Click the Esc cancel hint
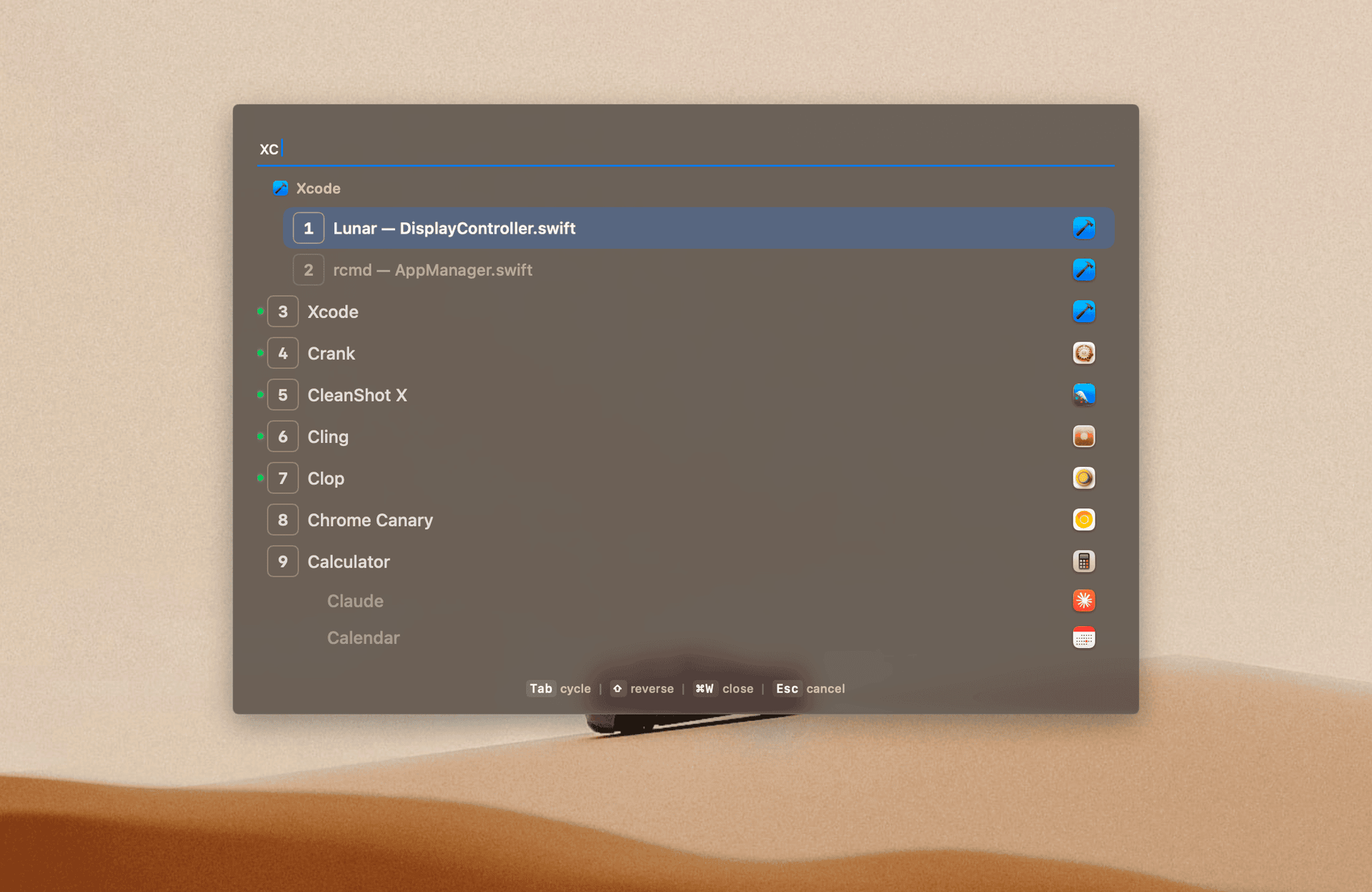This screenshot has width=1372, height=892. 809,688
